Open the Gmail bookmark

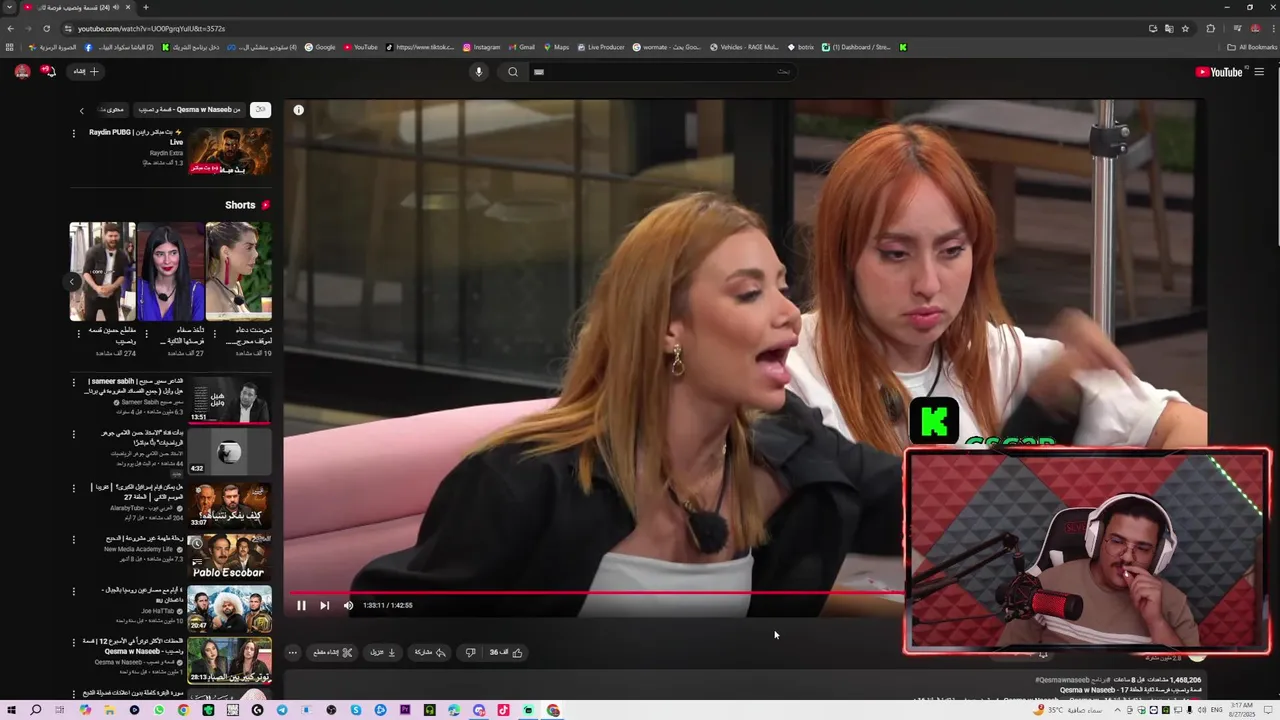pos(521,47)
